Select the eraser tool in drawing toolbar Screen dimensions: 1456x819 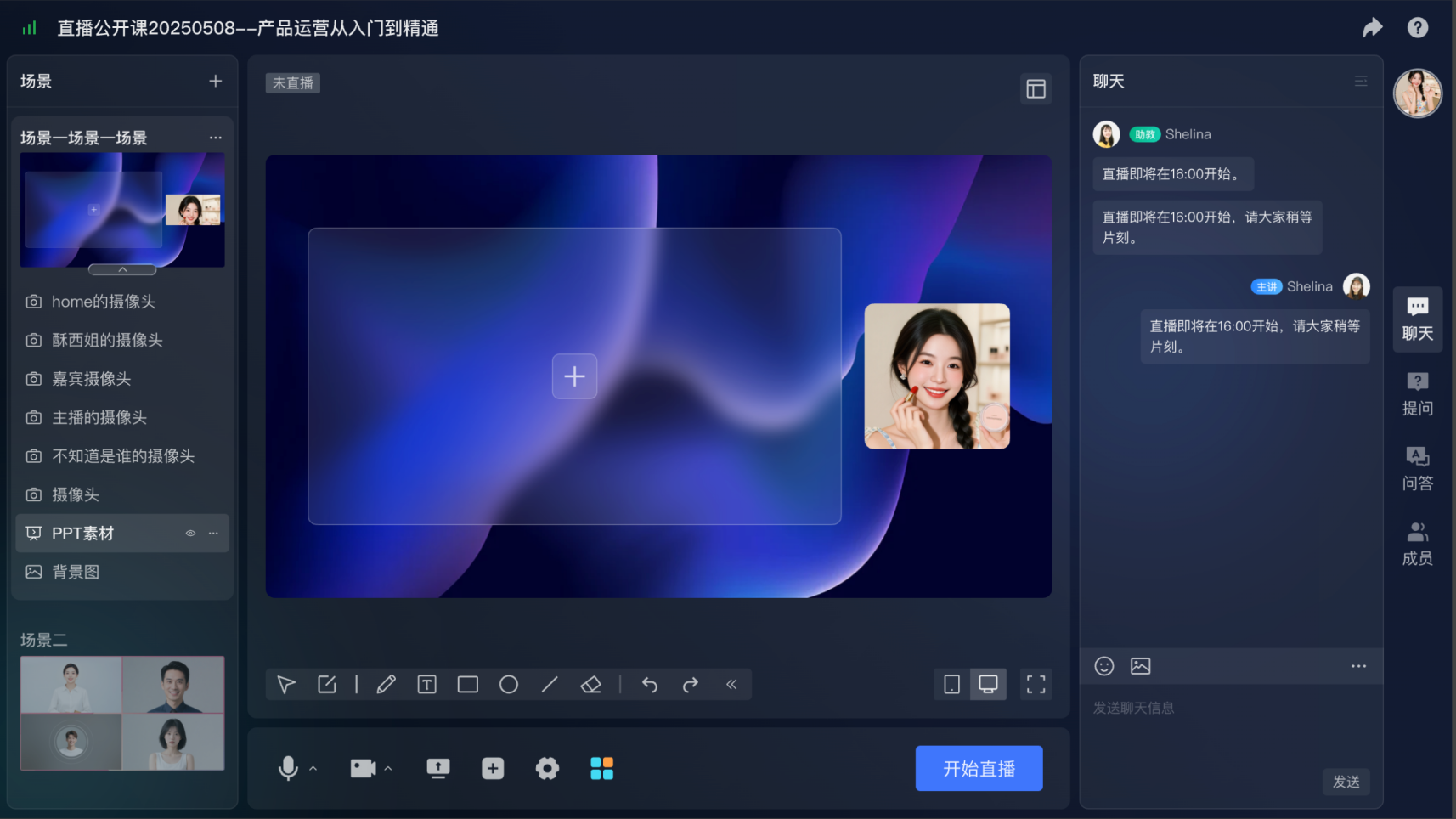(x=590, y=685)
